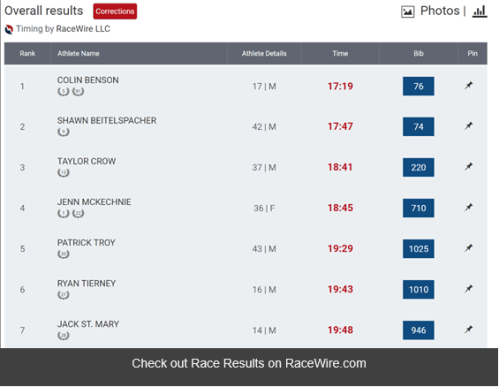Click the Athlete Details column header
Viewport: 499px width, 387px height.
coord(264,53)
